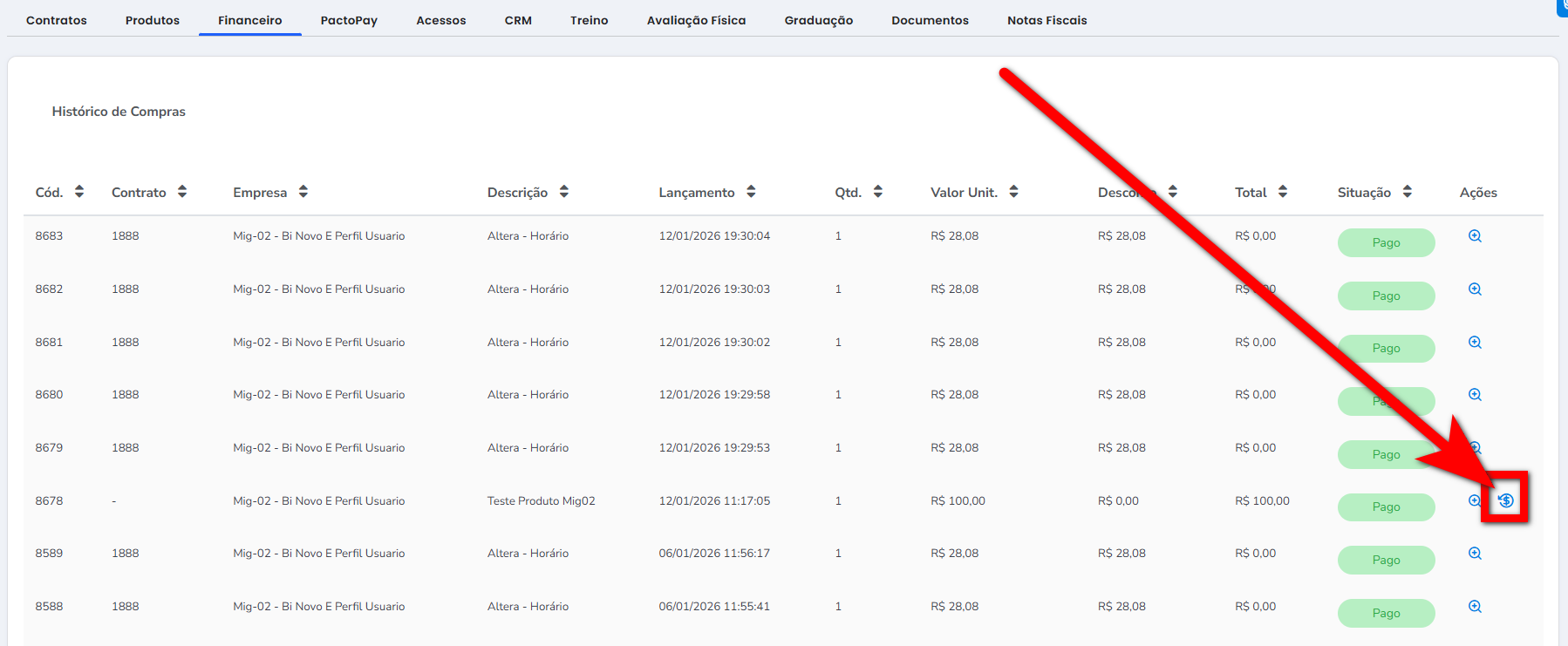The image size is (1568, 646).
Task: View details of purchase 8589
Action: [x=1475, y=554]
